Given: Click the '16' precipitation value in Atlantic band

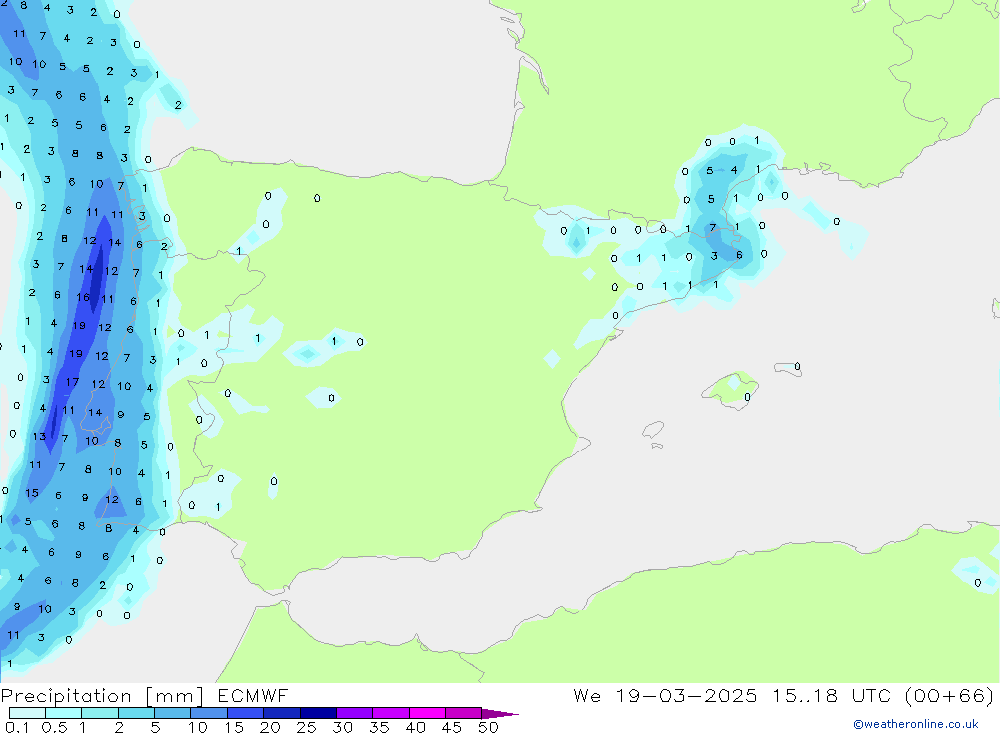Looking at the screenshot, I should 83,297.
